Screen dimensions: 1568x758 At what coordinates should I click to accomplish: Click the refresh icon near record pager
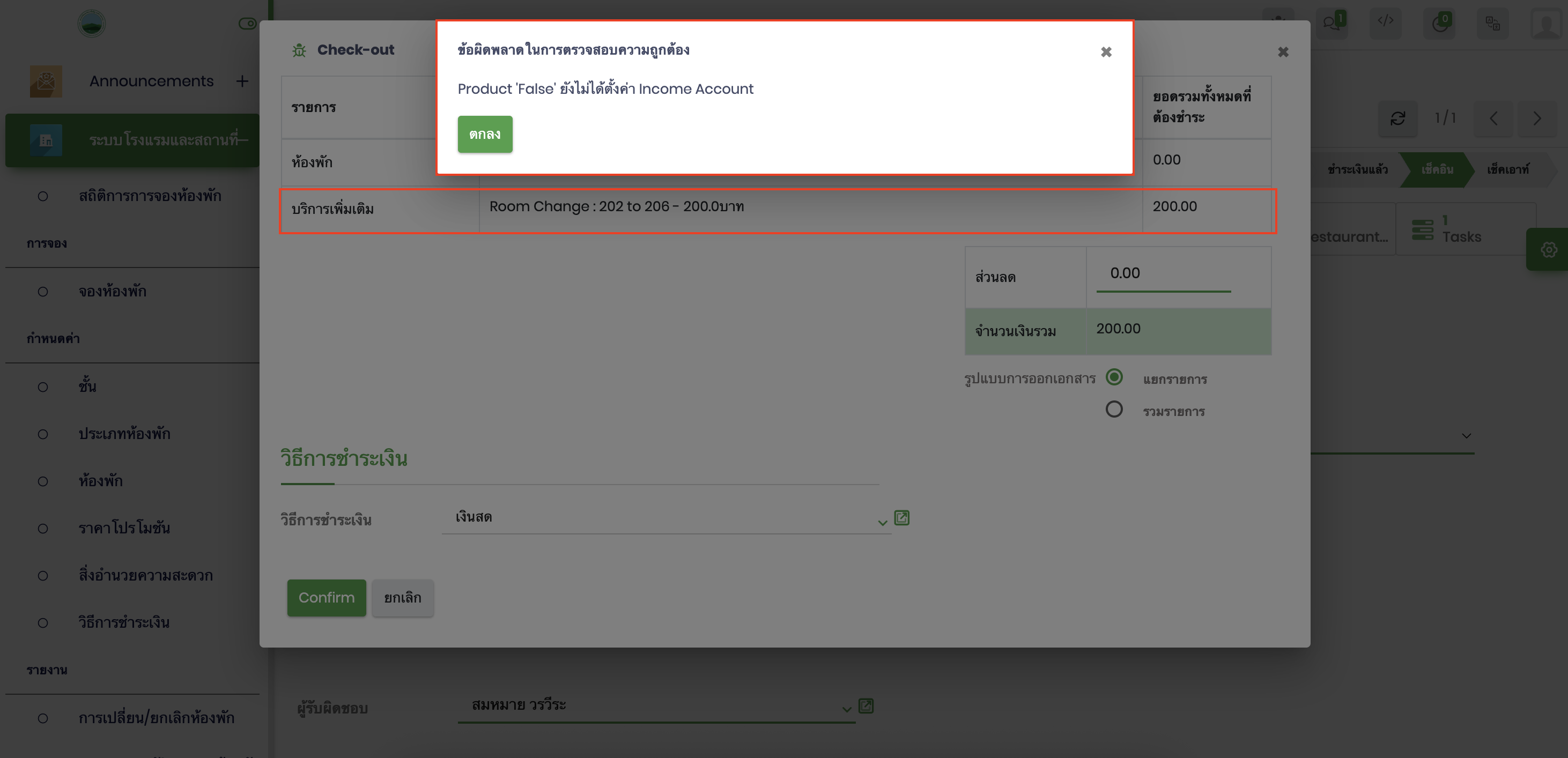(1397, 118)
